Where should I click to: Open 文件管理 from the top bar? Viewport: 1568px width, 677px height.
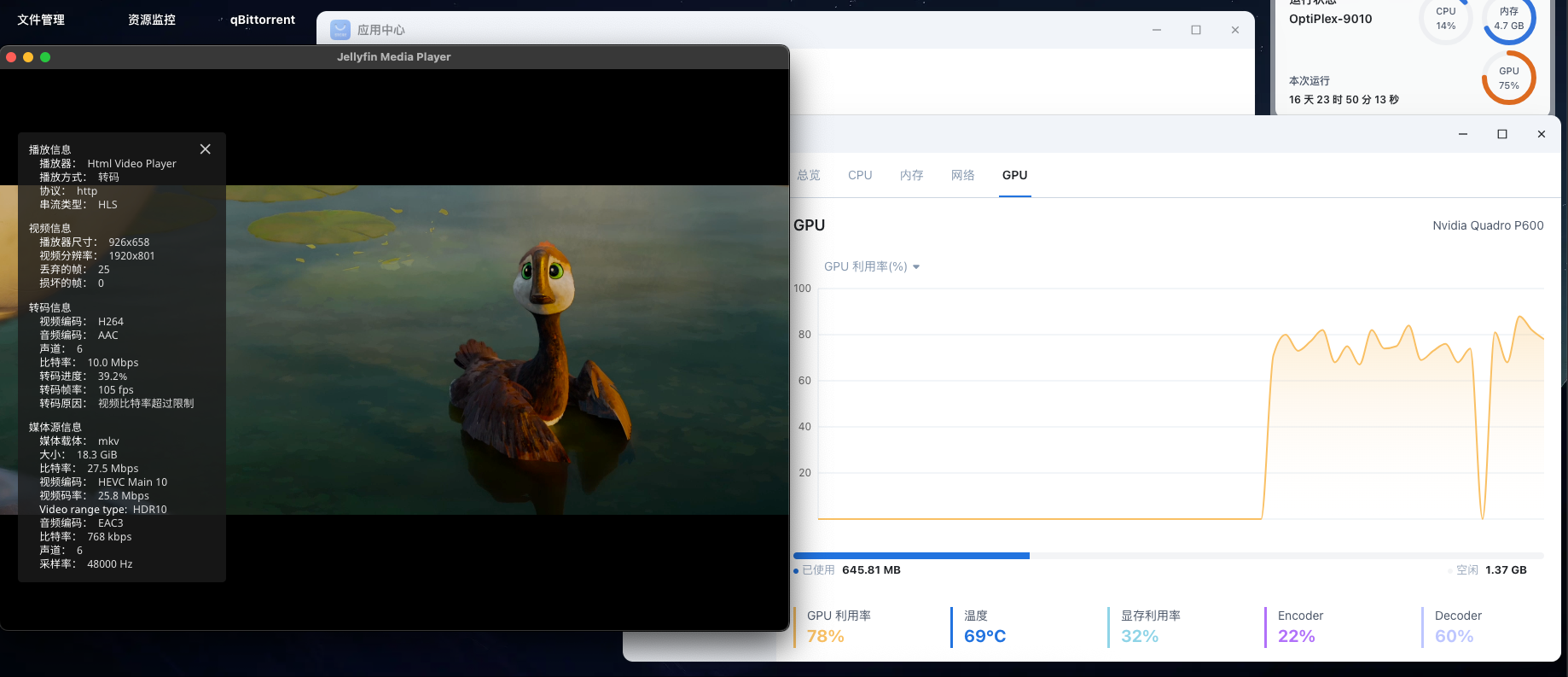tap(41, 20)
